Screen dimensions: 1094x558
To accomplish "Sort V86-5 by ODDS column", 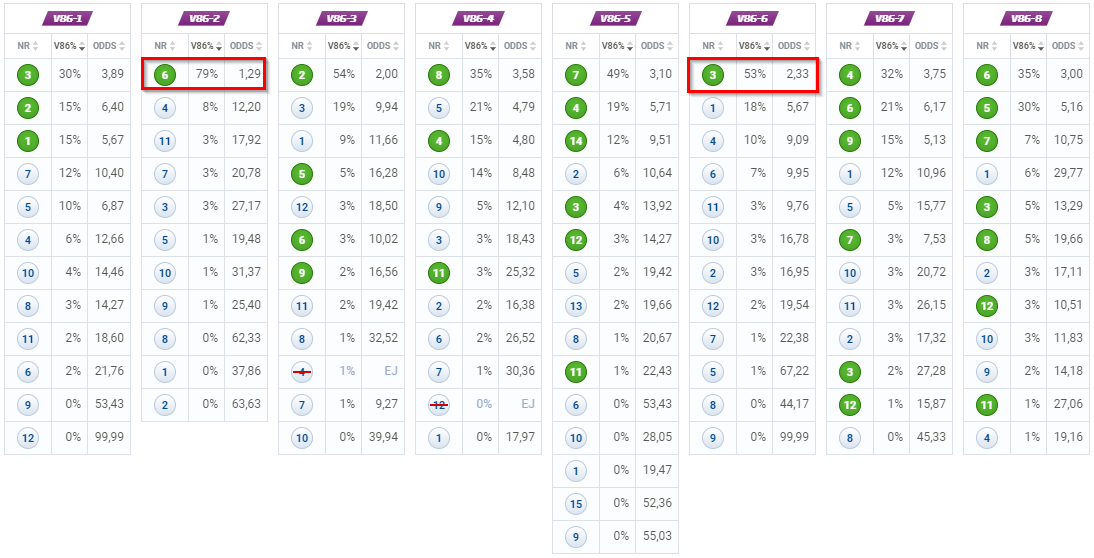I will point(657,46).
